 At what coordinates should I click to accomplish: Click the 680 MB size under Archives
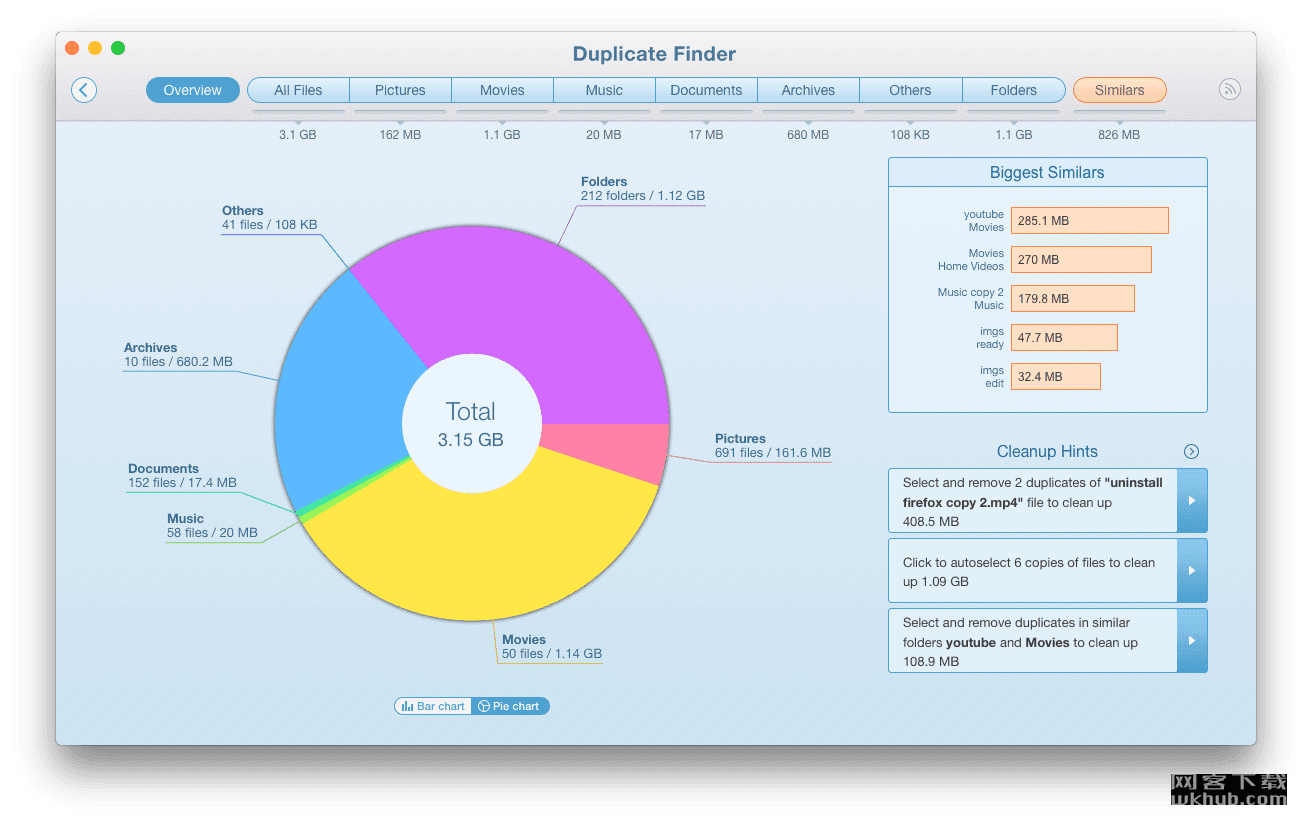[808, 134]
